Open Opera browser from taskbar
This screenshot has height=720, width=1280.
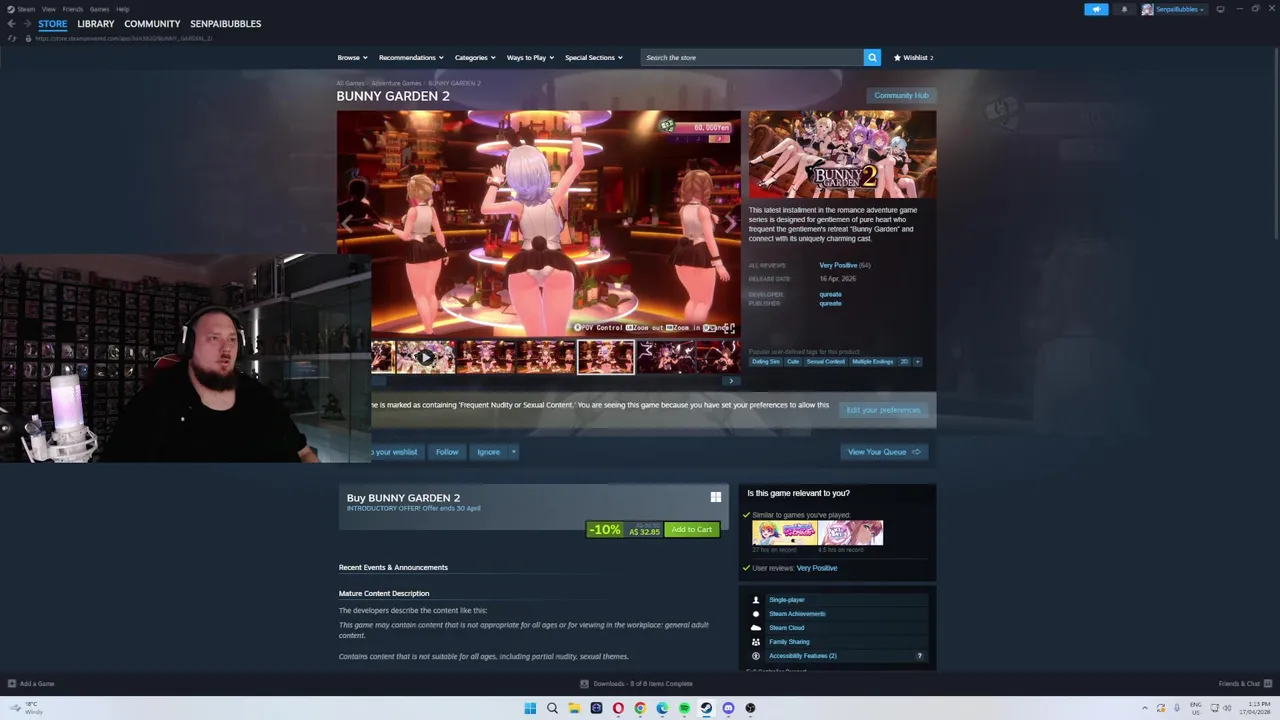pos(618,708)
